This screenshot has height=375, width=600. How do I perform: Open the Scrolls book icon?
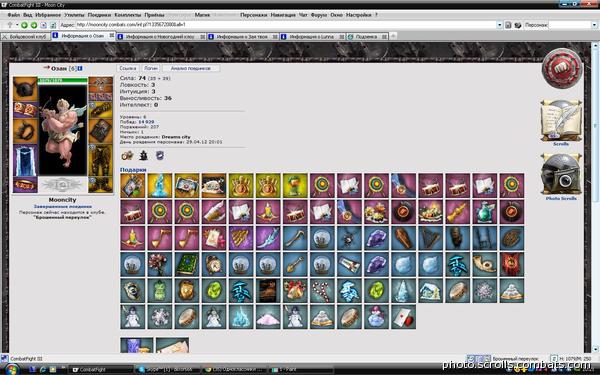561,121
